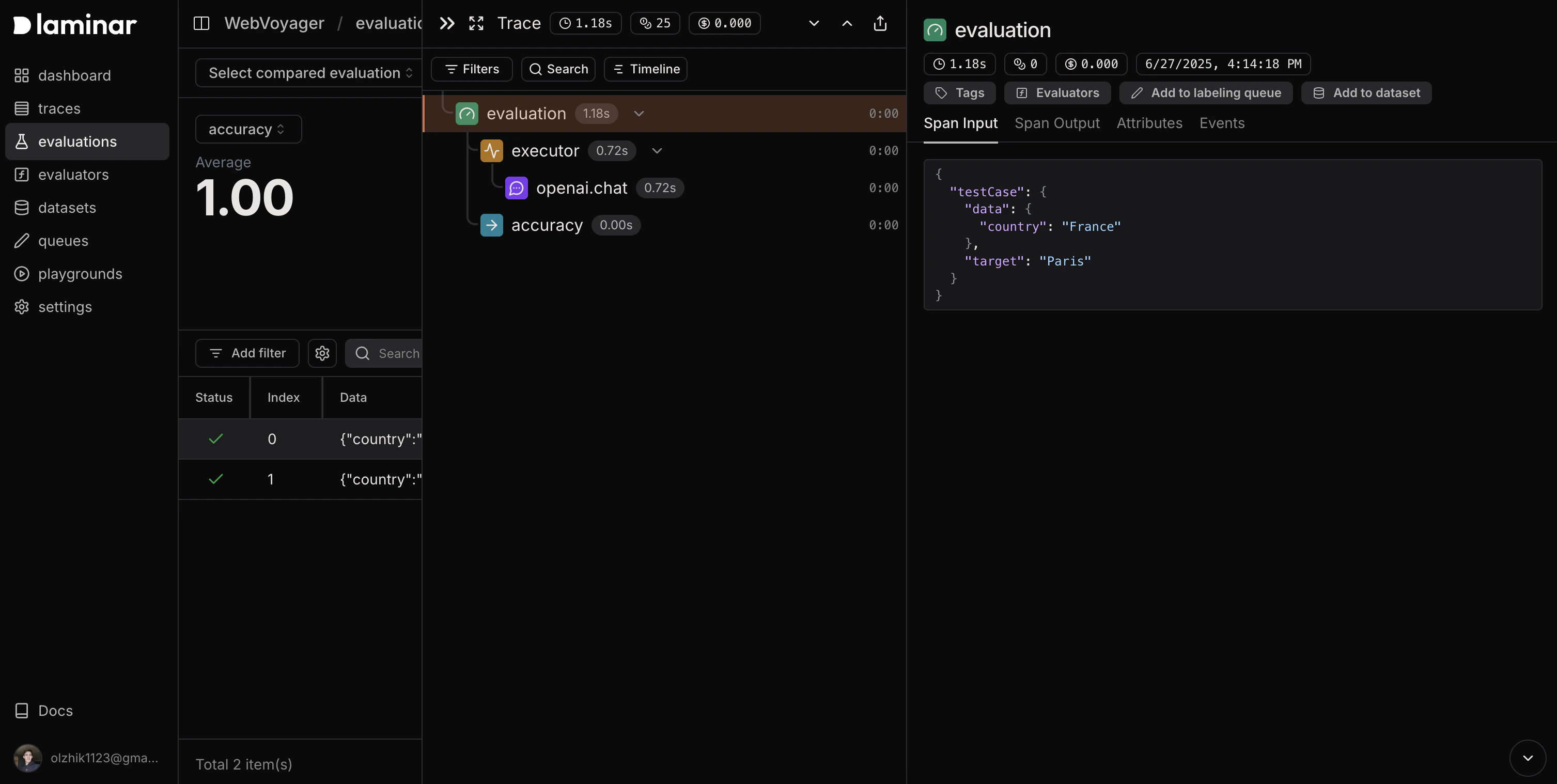Image resolution: width=1557 pixels, height=784 pixels.
Task: Open the evaluators sidebar page
Action: click(x=73, y=175)
